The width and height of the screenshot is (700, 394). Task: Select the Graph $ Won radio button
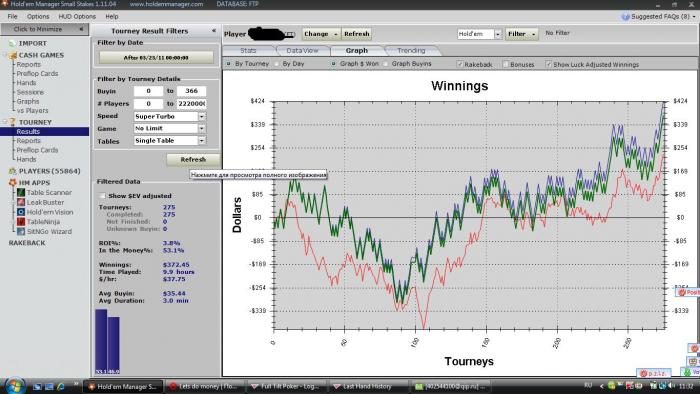click(333, 64)
